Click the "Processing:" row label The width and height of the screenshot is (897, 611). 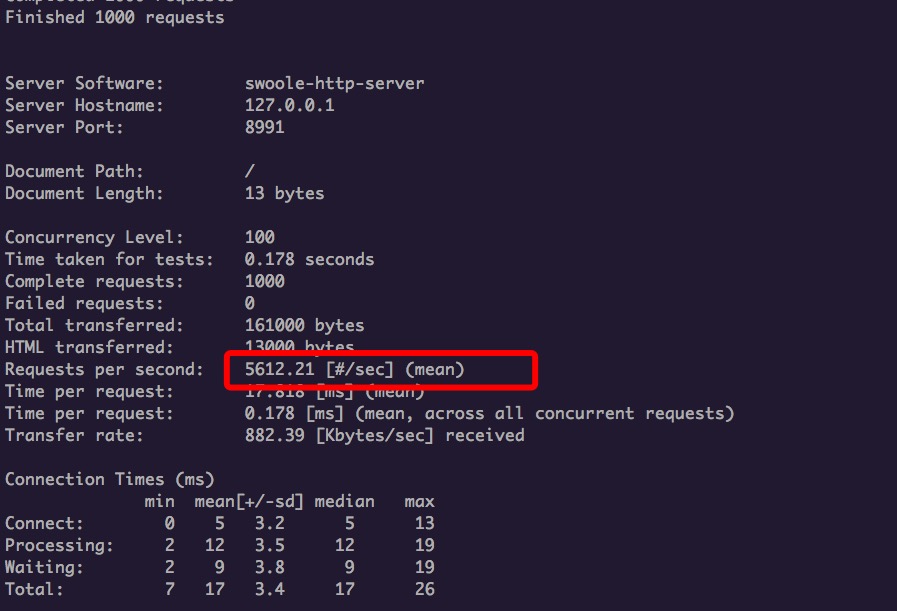[x=59, y=546]
